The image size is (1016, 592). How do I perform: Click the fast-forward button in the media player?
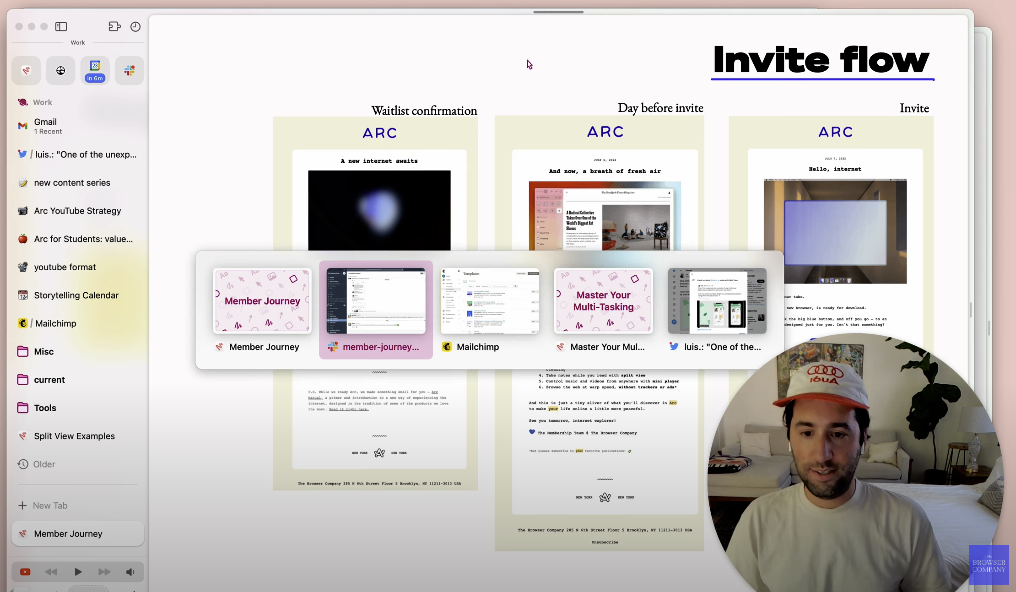coord(104,572)
